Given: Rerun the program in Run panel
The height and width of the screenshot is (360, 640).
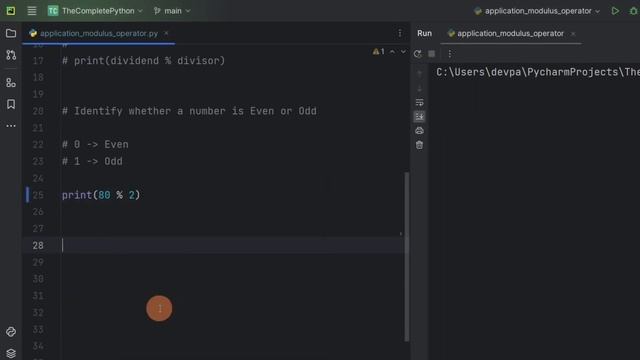Looking at the screenshot, I should (418, 54).
